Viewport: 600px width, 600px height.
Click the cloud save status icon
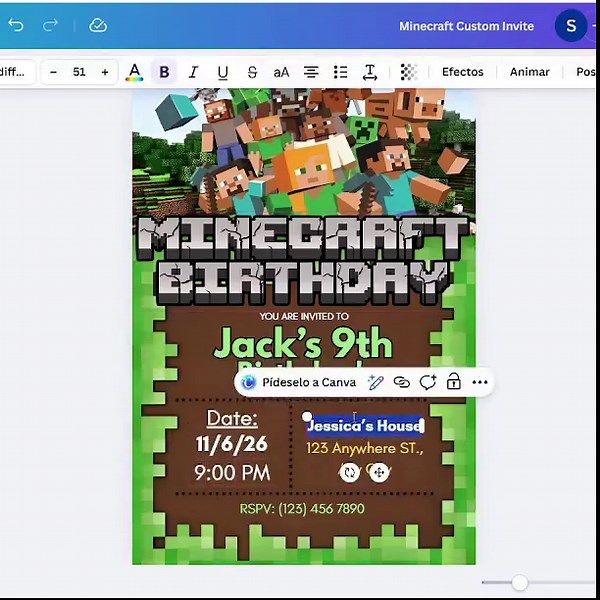(98, 25)
